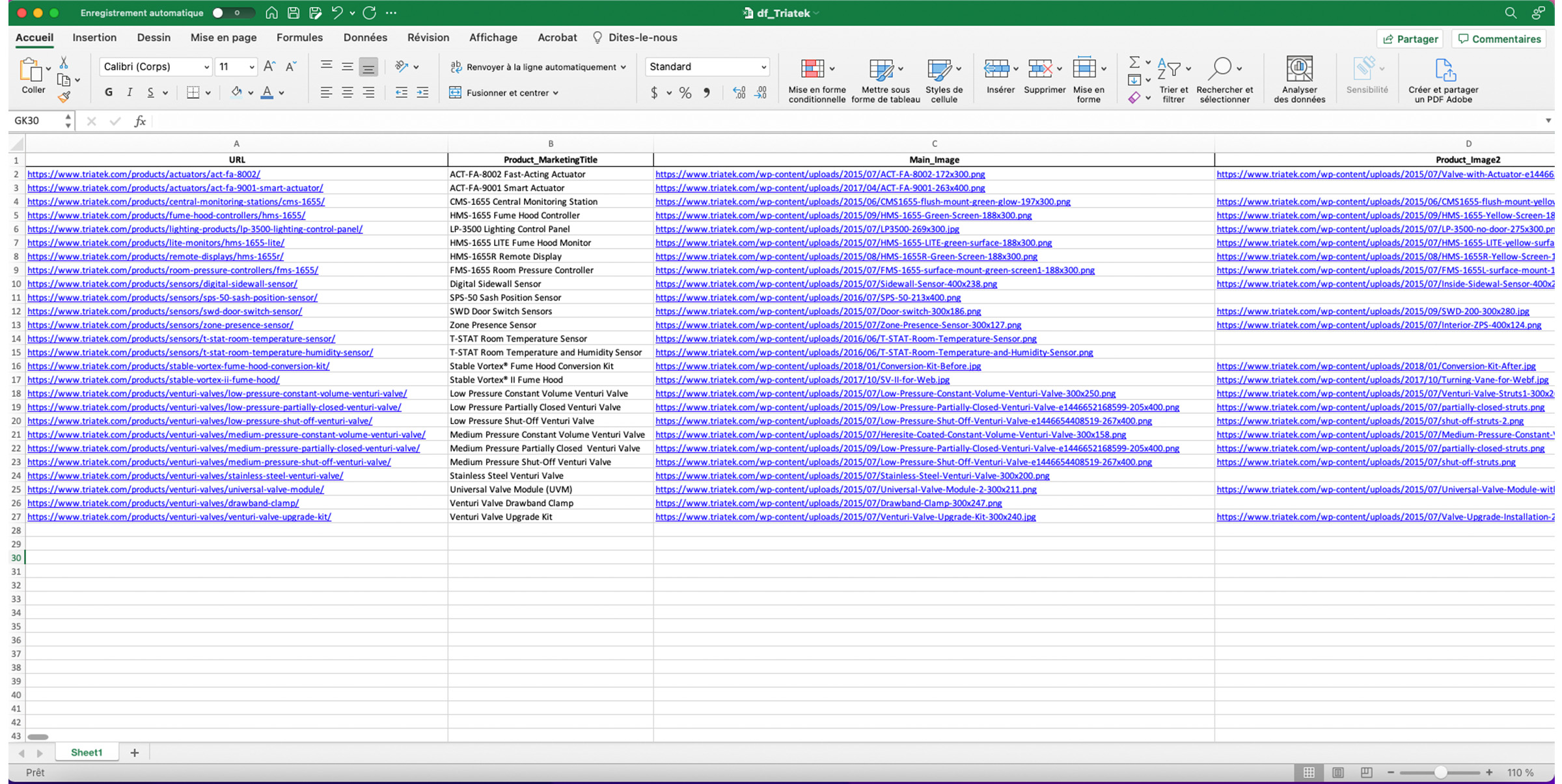1562x784 pixels.
Task: Click the add sheet plus button
Action: [x=135, y=753]
